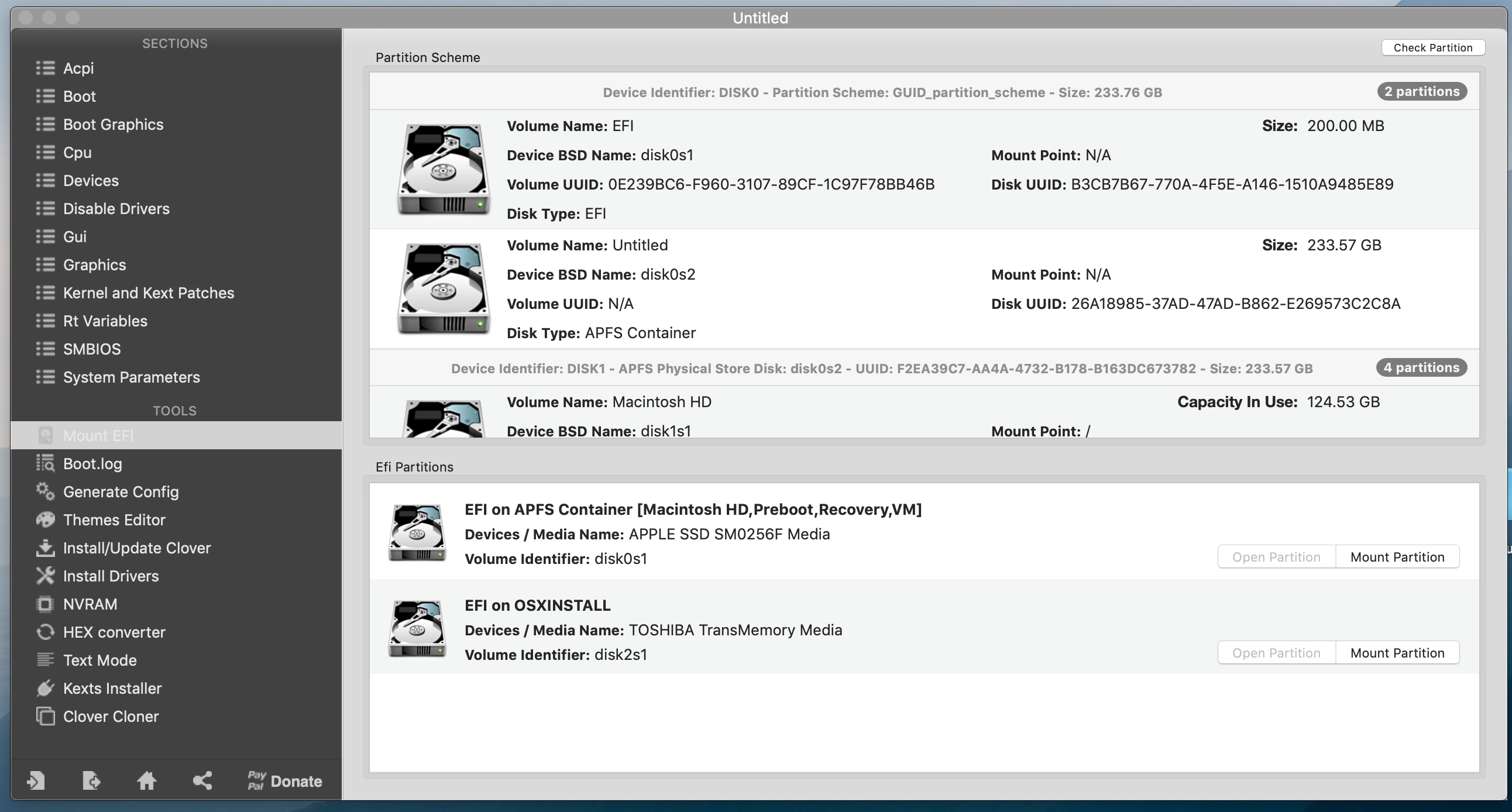Click the HEX converter refresh icon
Viewport: 1512px width, 812px height.
[x=45, y=632]
